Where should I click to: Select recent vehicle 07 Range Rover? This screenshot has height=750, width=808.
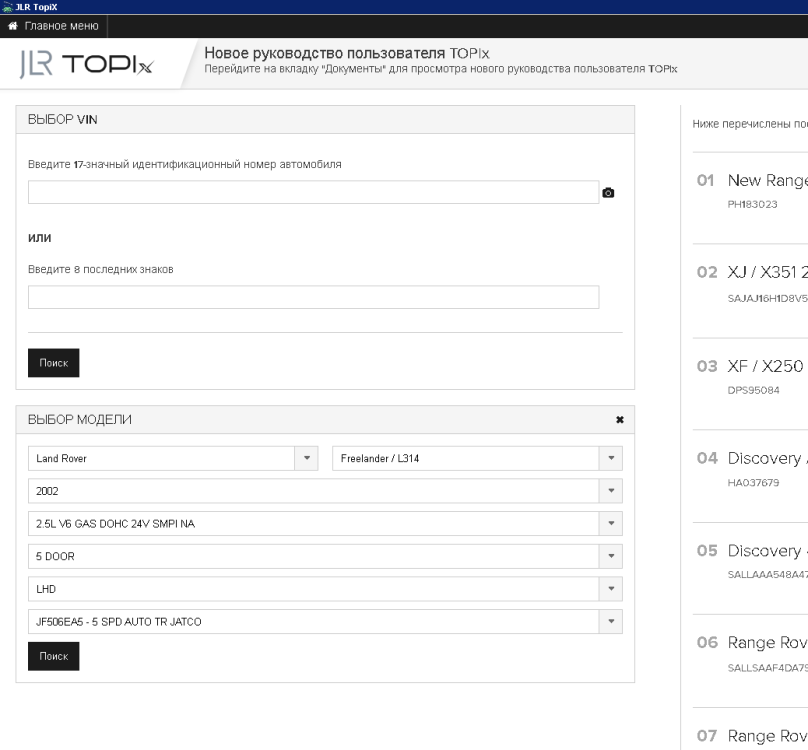767,736
